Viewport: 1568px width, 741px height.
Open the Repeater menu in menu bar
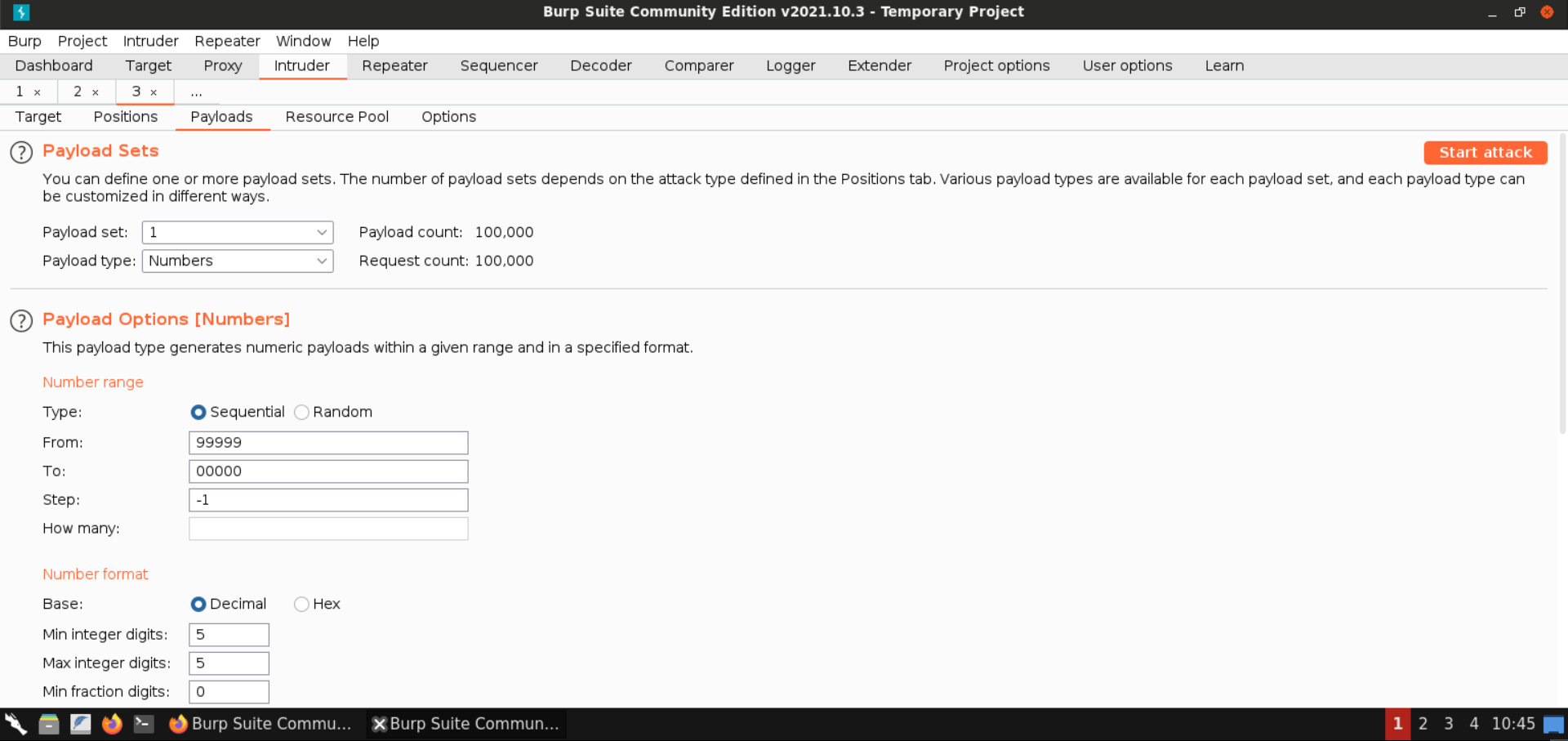pos(227,41)
